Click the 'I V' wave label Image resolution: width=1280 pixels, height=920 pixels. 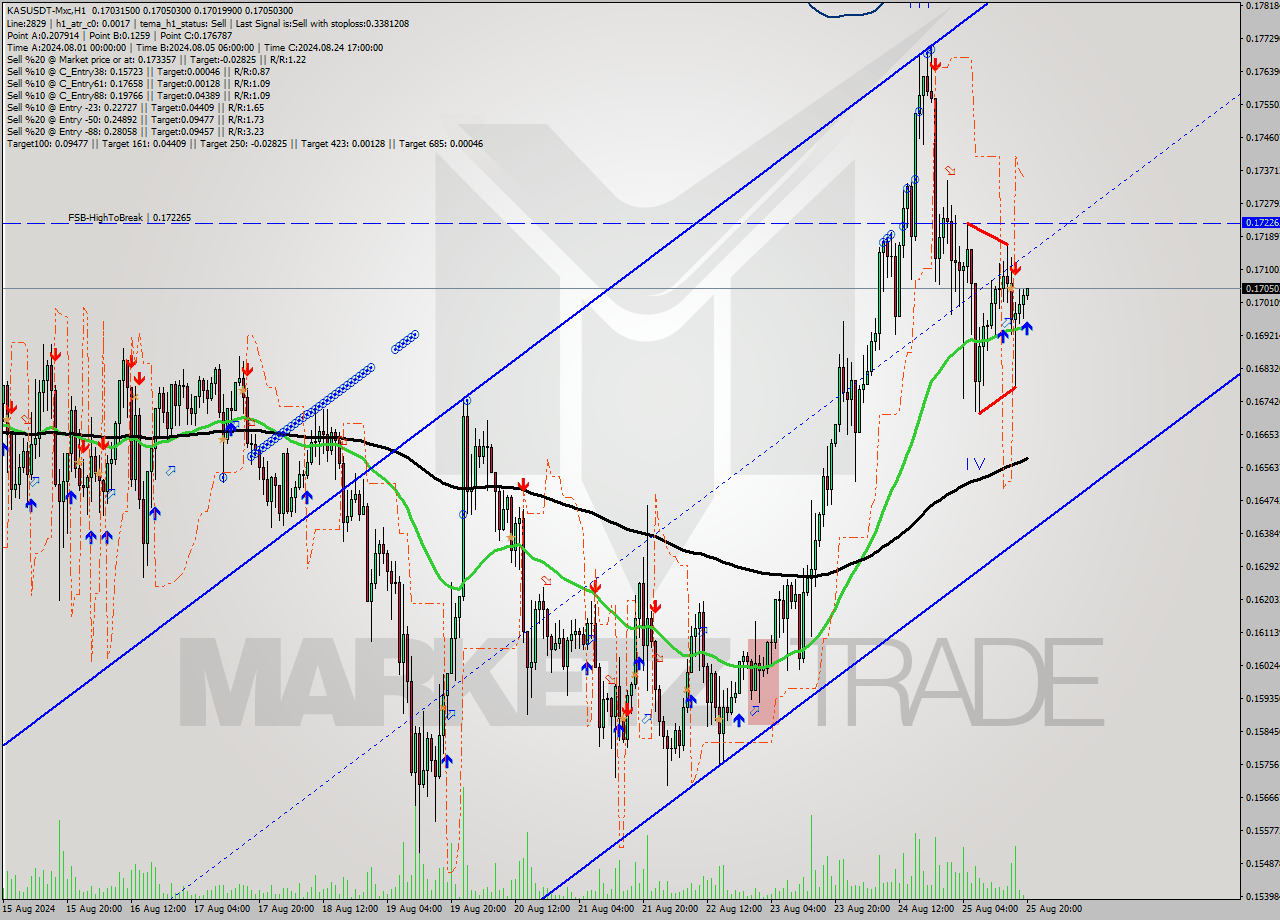(975, 464)
